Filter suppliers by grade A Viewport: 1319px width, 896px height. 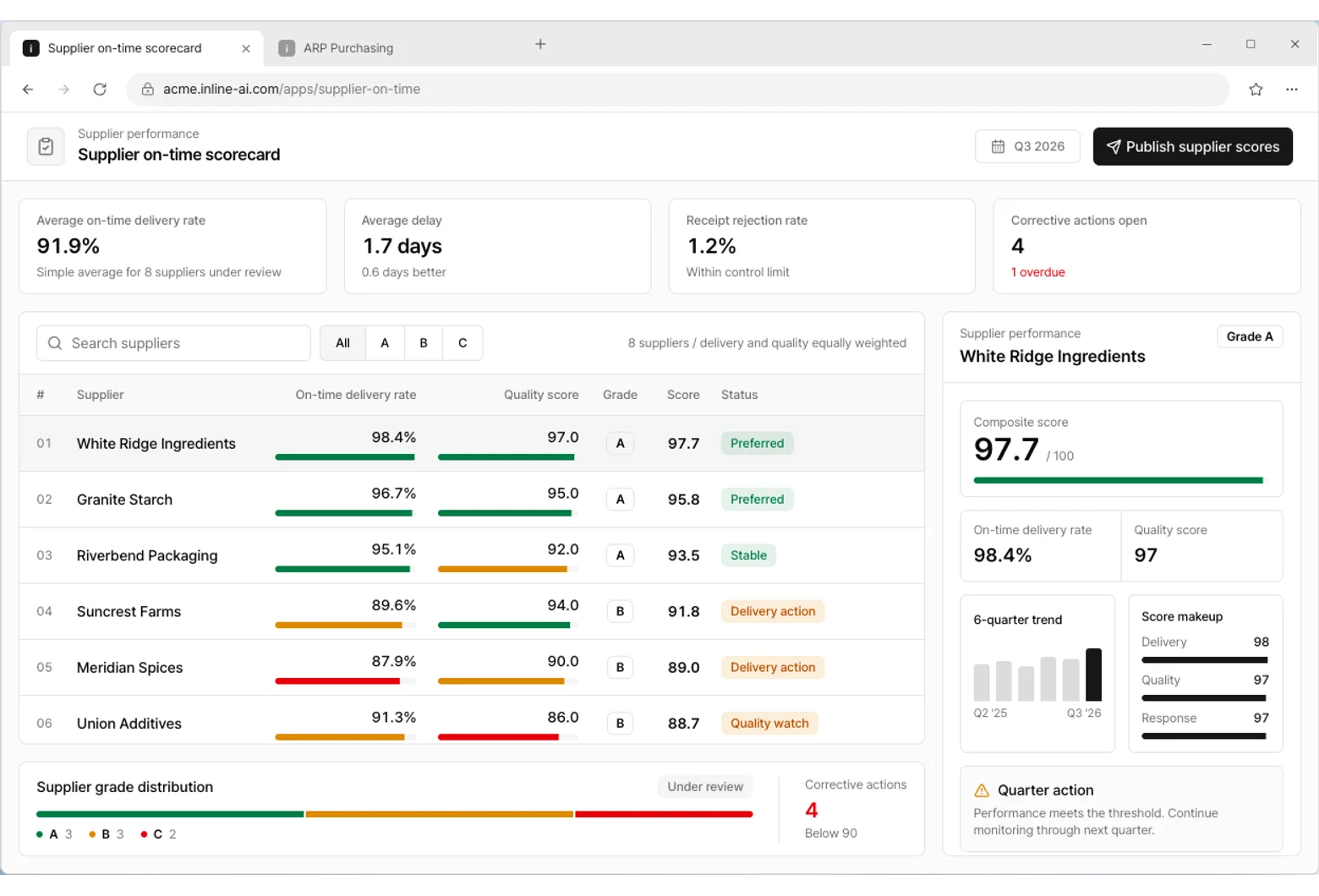(385, 343)
